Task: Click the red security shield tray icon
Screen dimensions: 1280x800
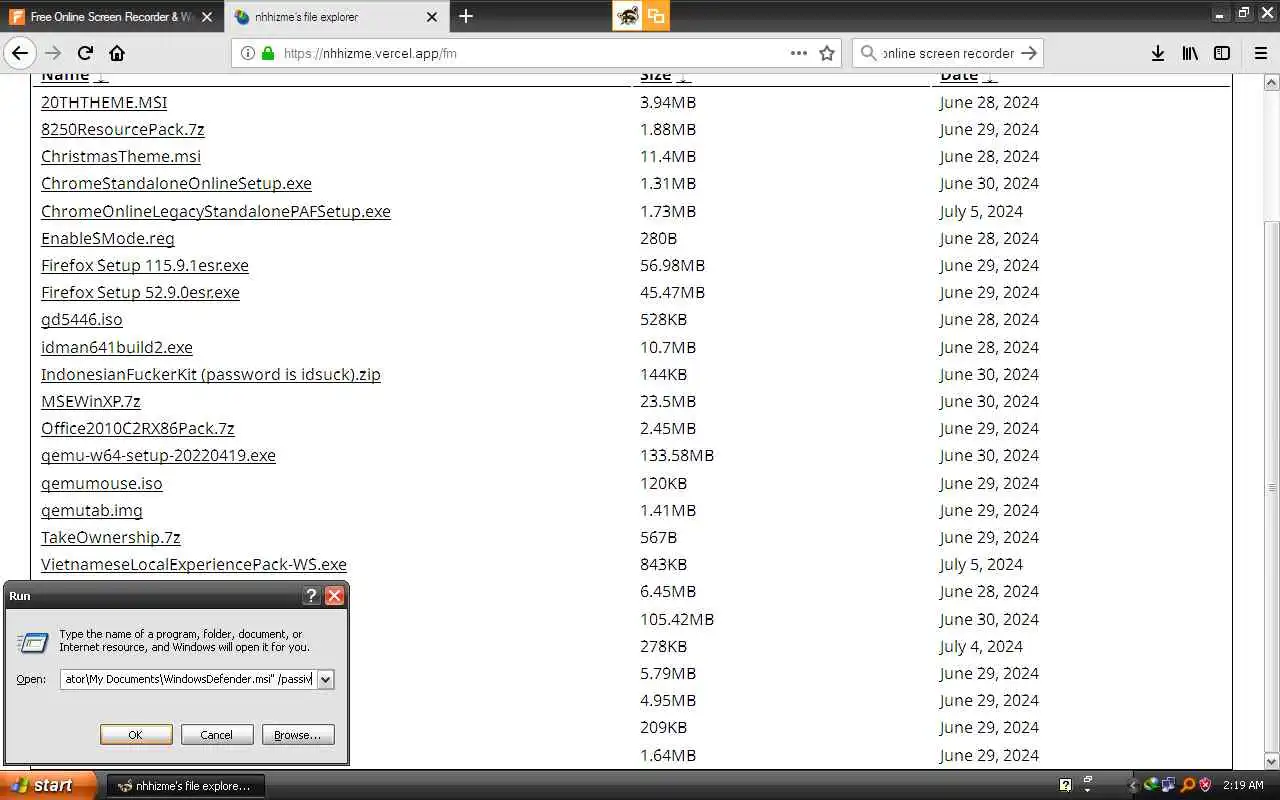Action: 1205,785
